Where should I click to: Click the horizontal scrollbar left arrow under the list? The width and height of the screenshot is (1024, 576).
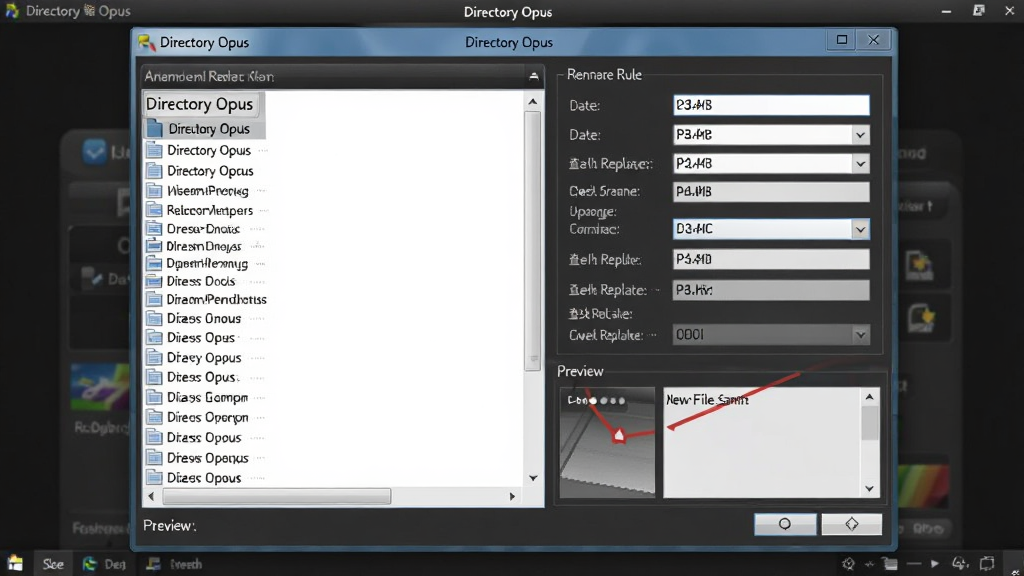pyautogui.click(x=152, y=496)
